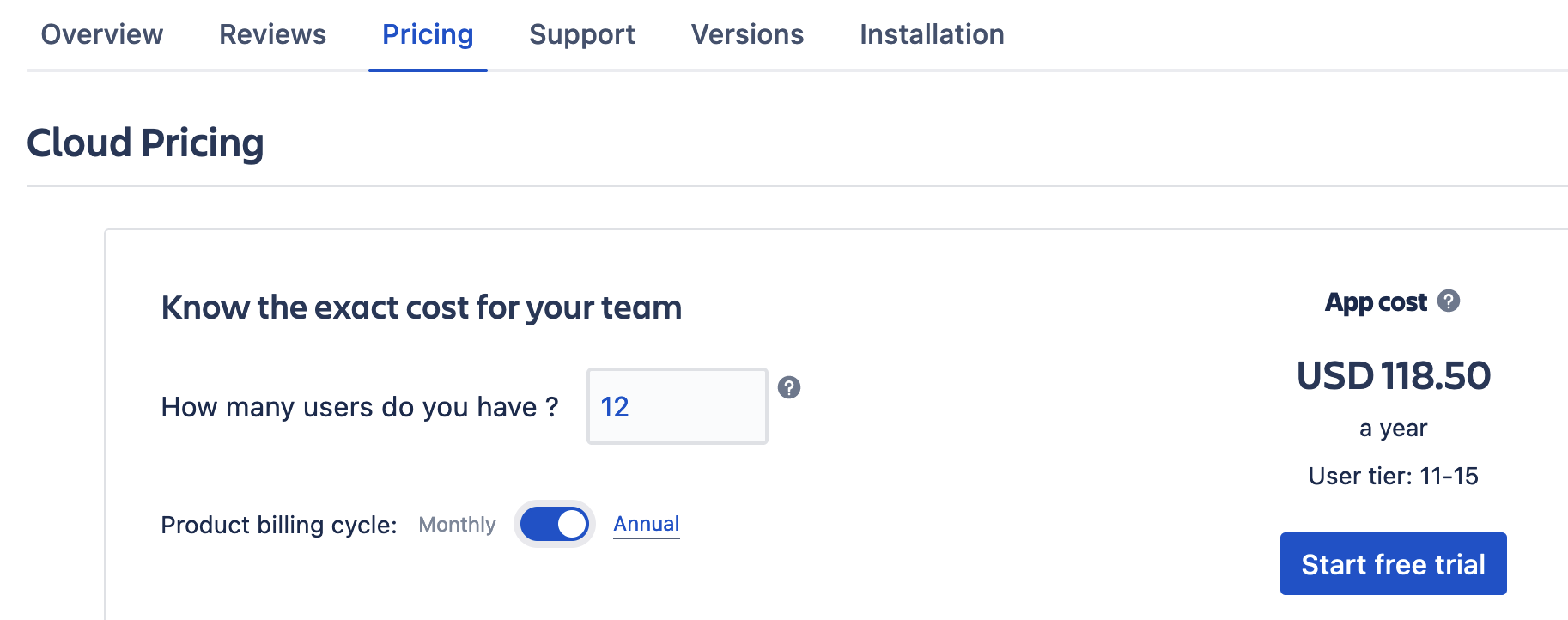The image size is (1568, 620).
Task: Open the Versions tab
Action: pyautogui.click(x=747, y=34)
